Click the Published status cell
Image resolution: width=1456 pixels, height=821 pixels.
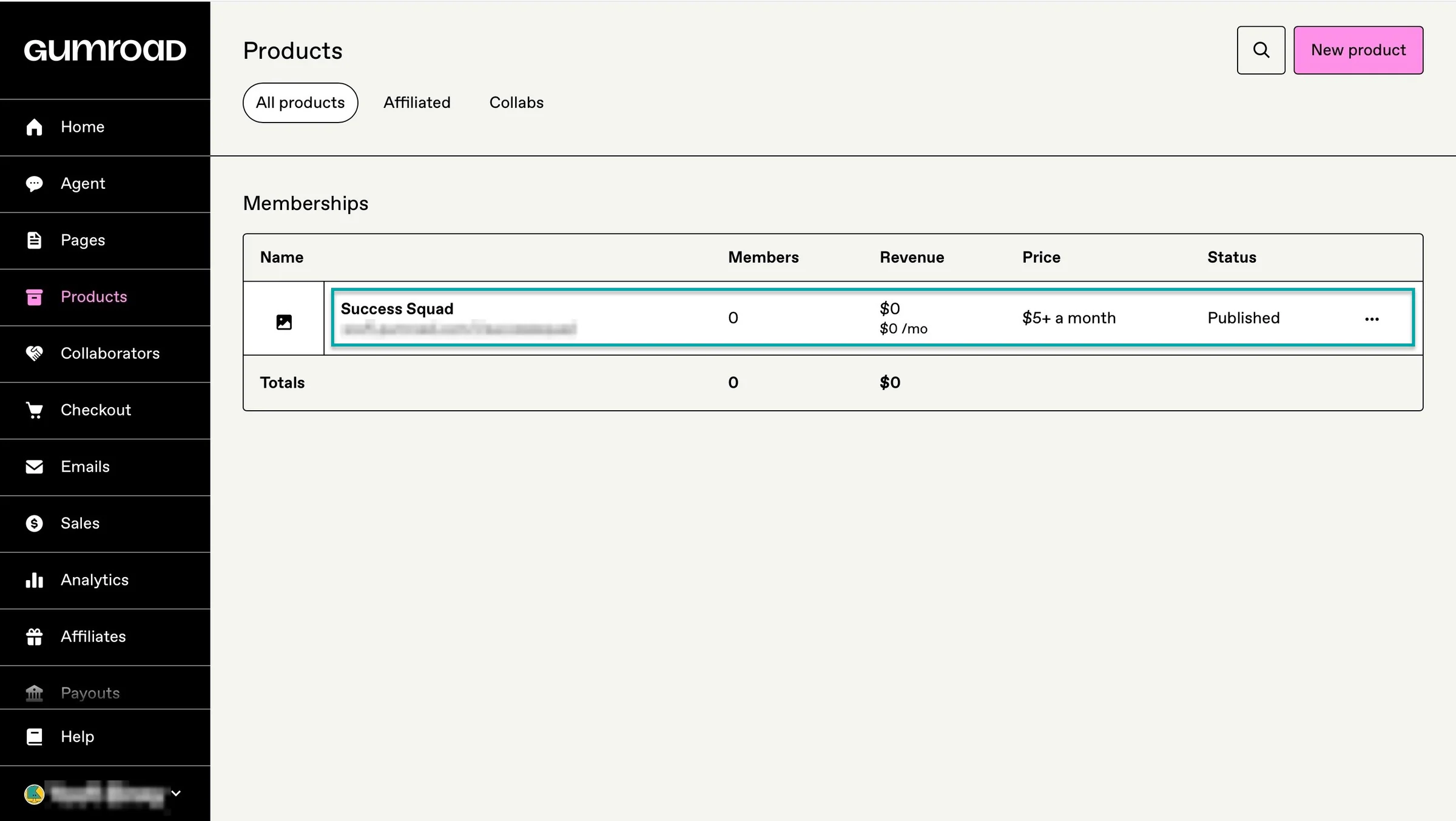tap(1244, 318)
